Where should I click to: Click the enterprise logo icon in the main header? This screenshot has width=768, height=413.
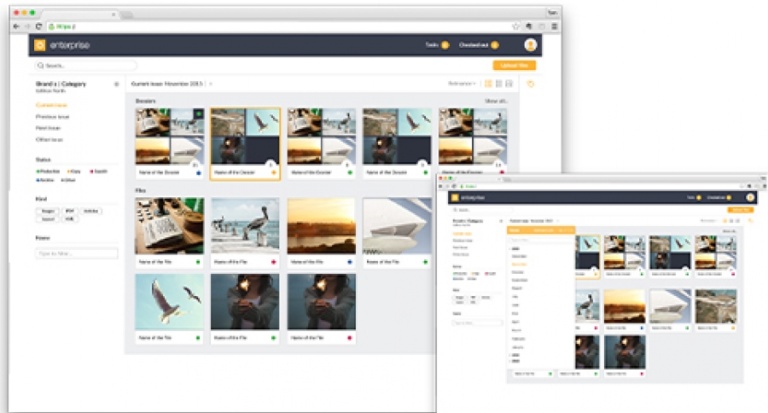(41, 45)
